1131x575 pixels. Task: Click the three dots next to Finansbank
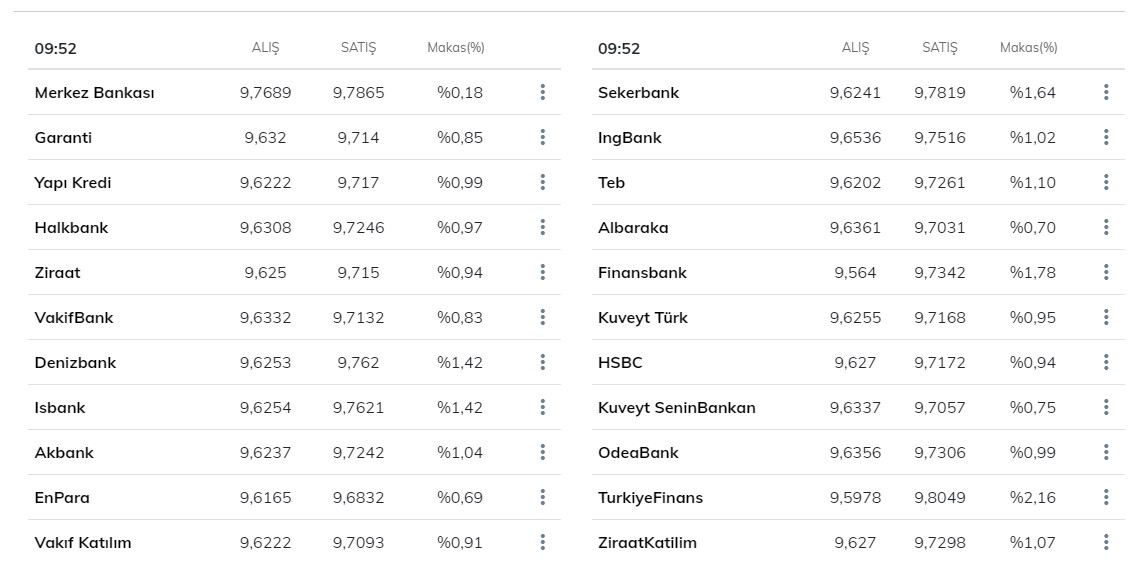point(1106,272)
